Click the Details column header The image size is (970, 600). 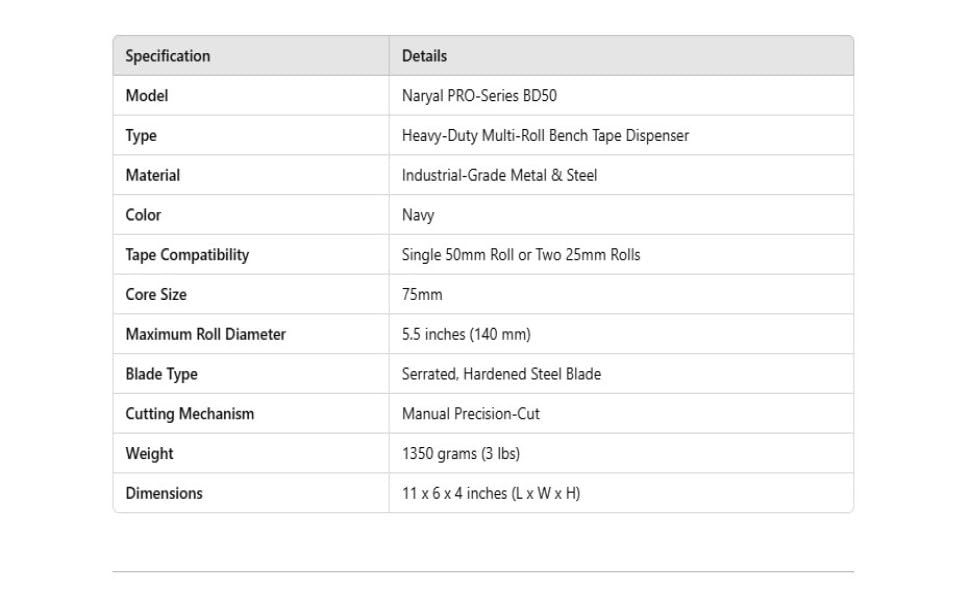(x=424, y=56)
